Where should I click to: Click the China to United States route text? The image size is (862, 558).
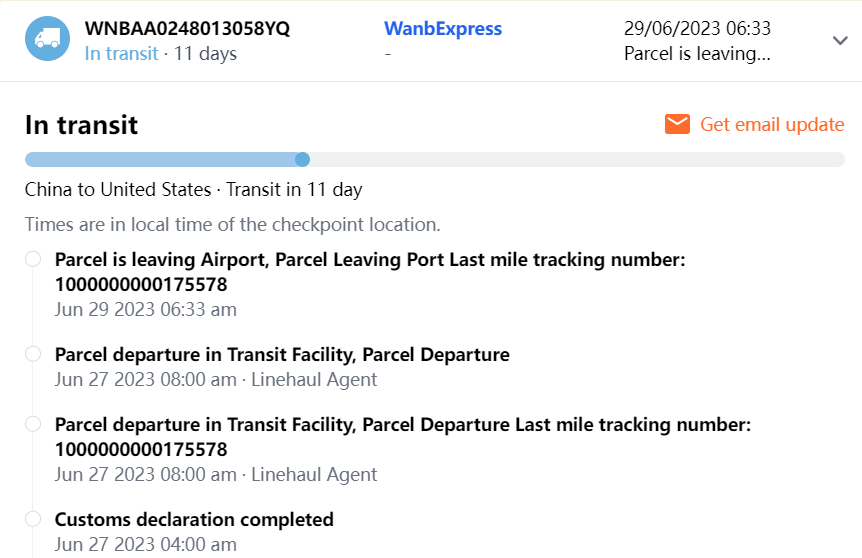[x=117, y=189]
